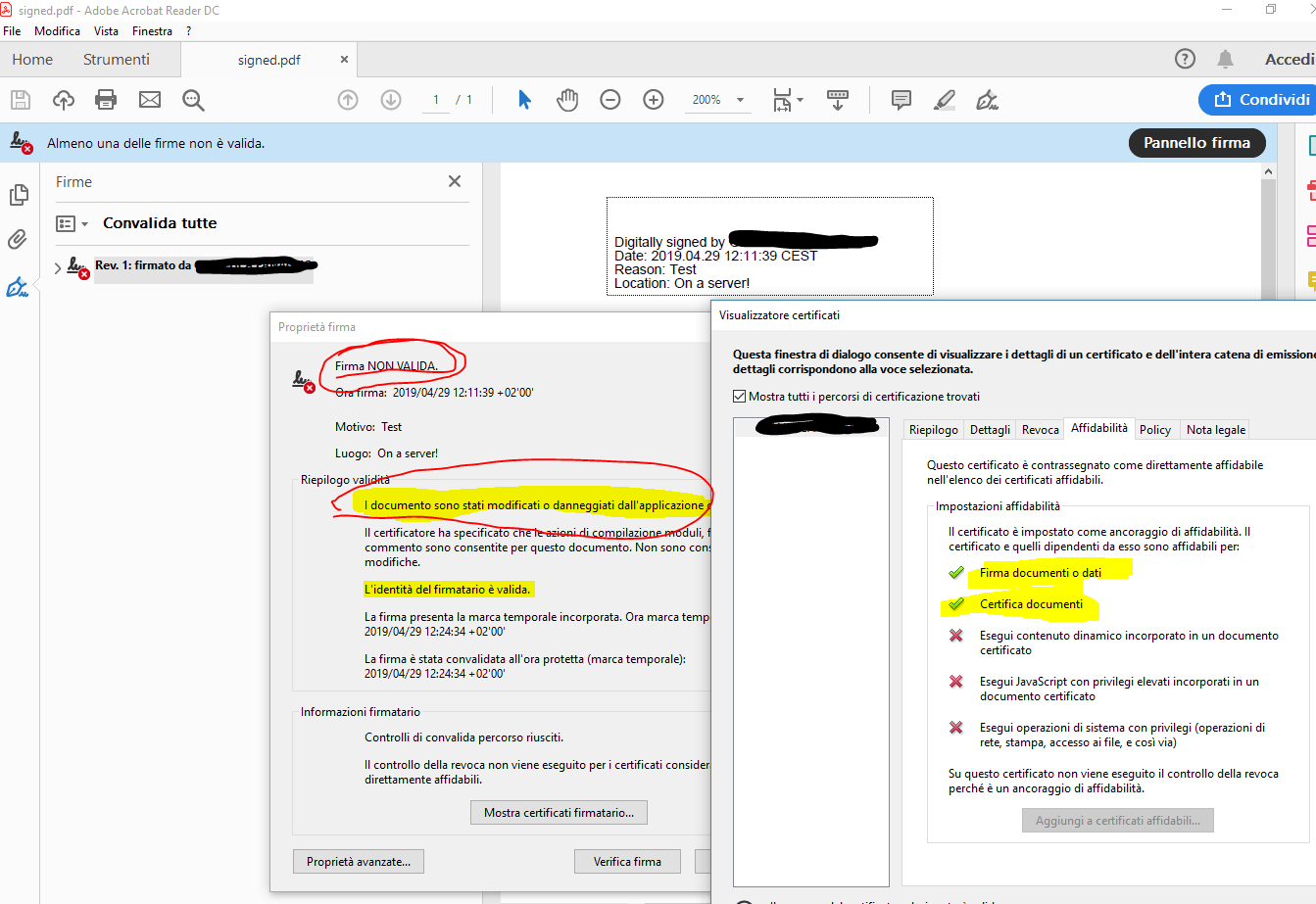Open the Finestra menu
The image size is (1316, 904).
[152, 30]
